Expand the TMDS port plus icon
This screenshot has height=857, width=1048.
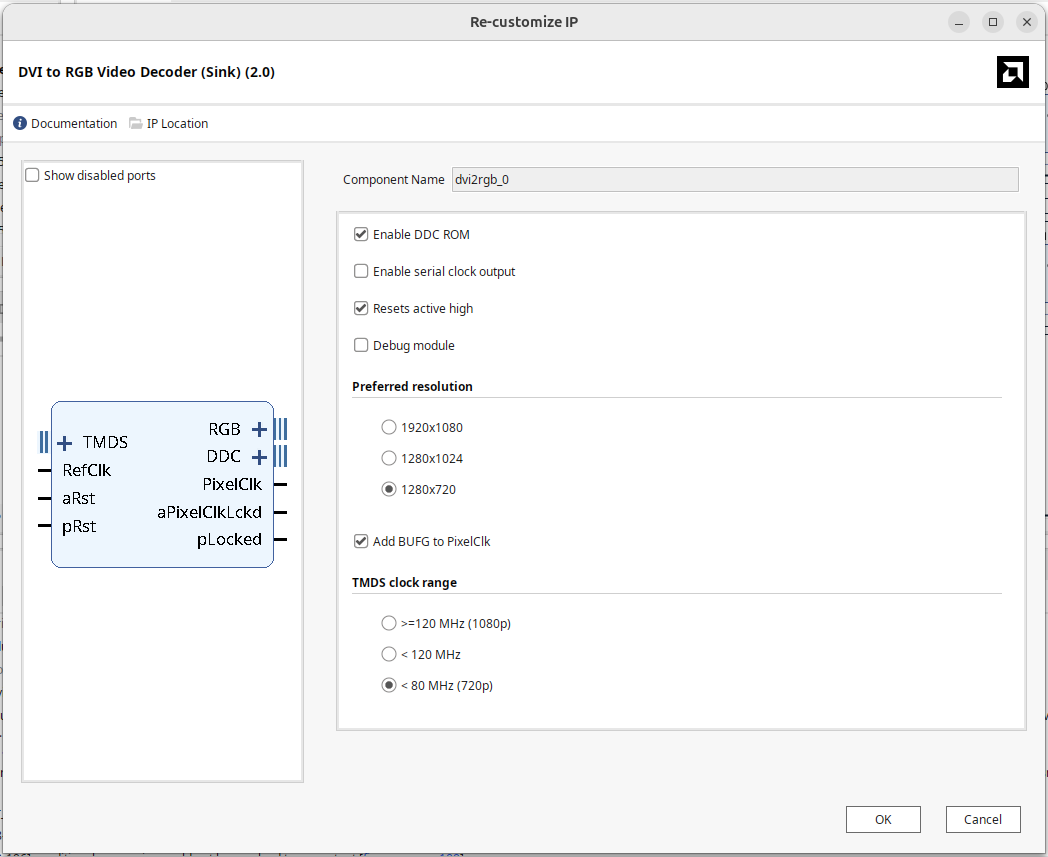click(x=65, y=443)
